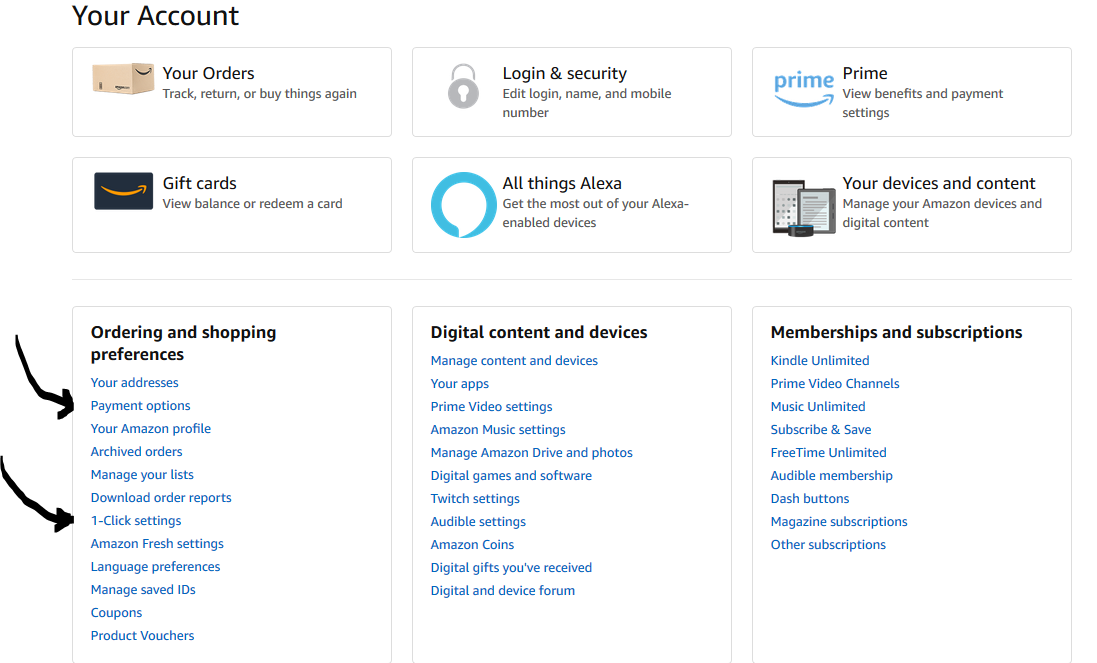Open Kindle Unlimited membership link
This screenshot has width=1097, height=663.
(x=819, y=361)
